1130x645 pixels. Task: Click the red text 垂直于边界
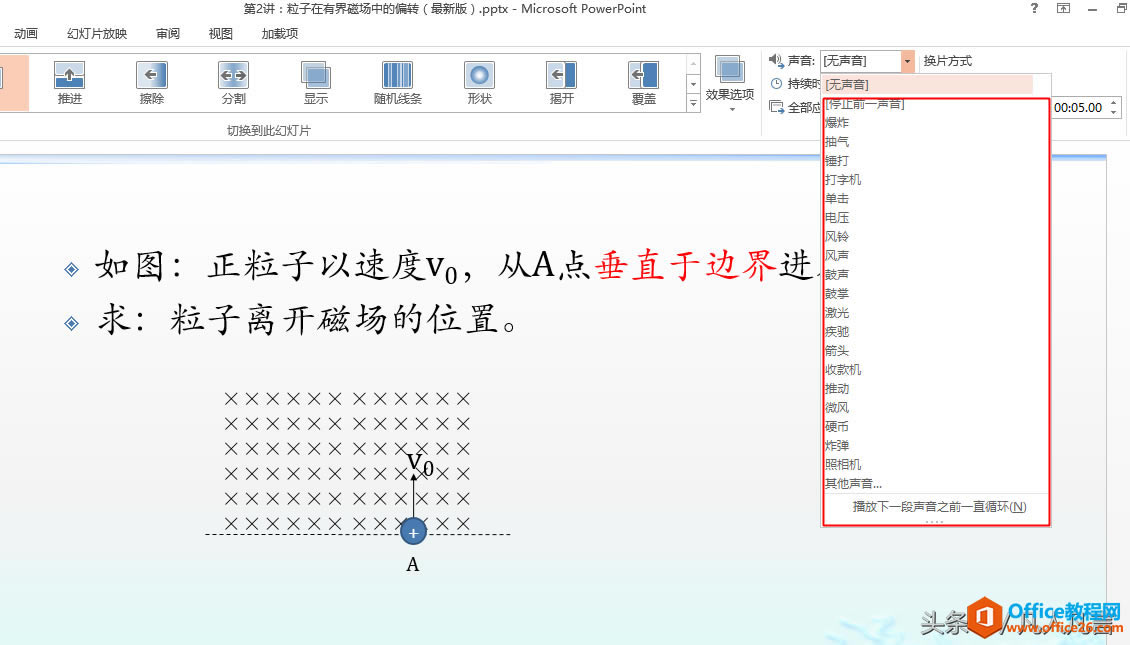pos(685,266)
